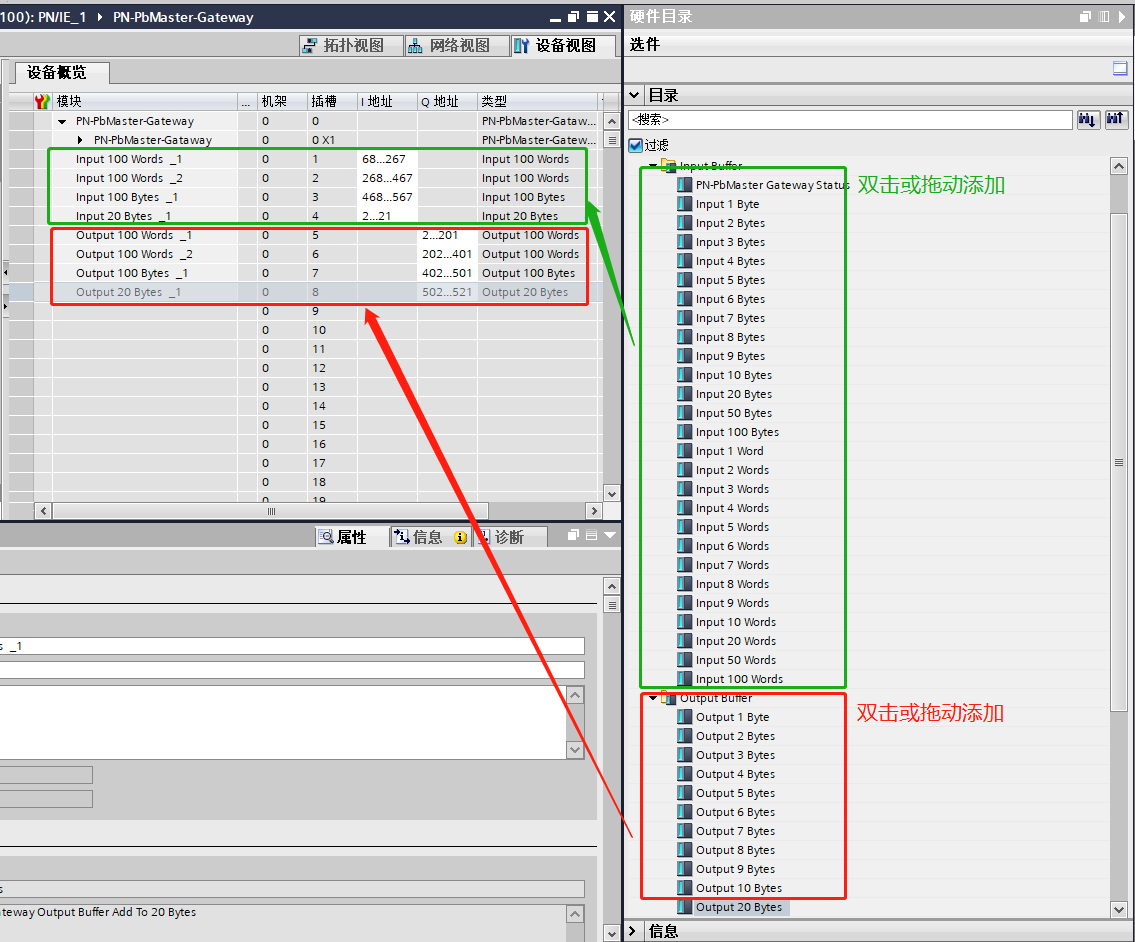Expand the PN-PbMaster-Gataway sub-row
This screenshot has height=942, width=1135.
80,140
